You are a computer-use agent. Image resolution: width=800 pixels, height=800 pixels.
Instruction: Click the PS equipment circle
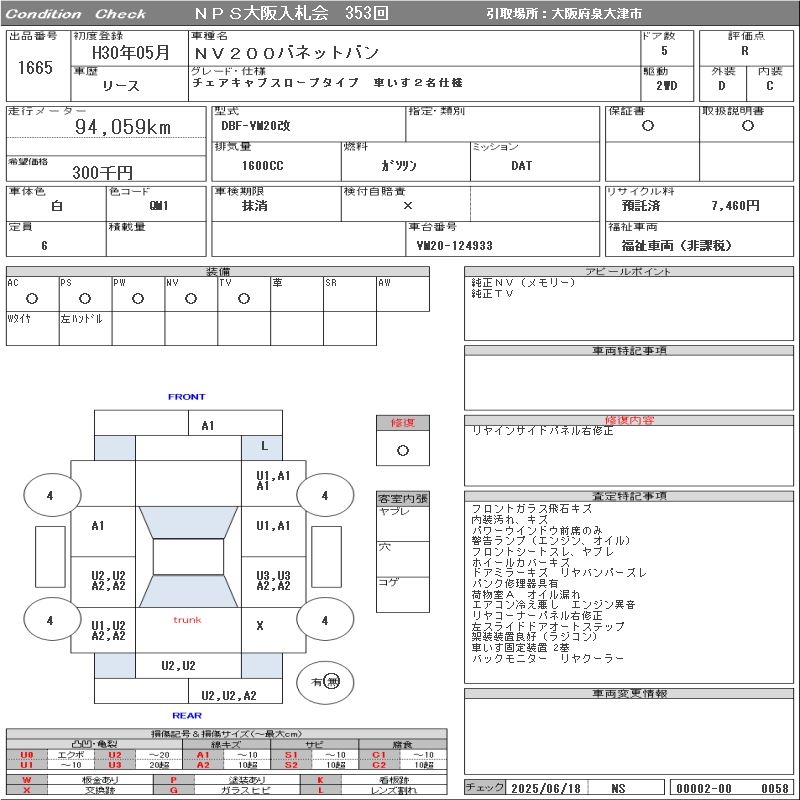click(85, 298)
